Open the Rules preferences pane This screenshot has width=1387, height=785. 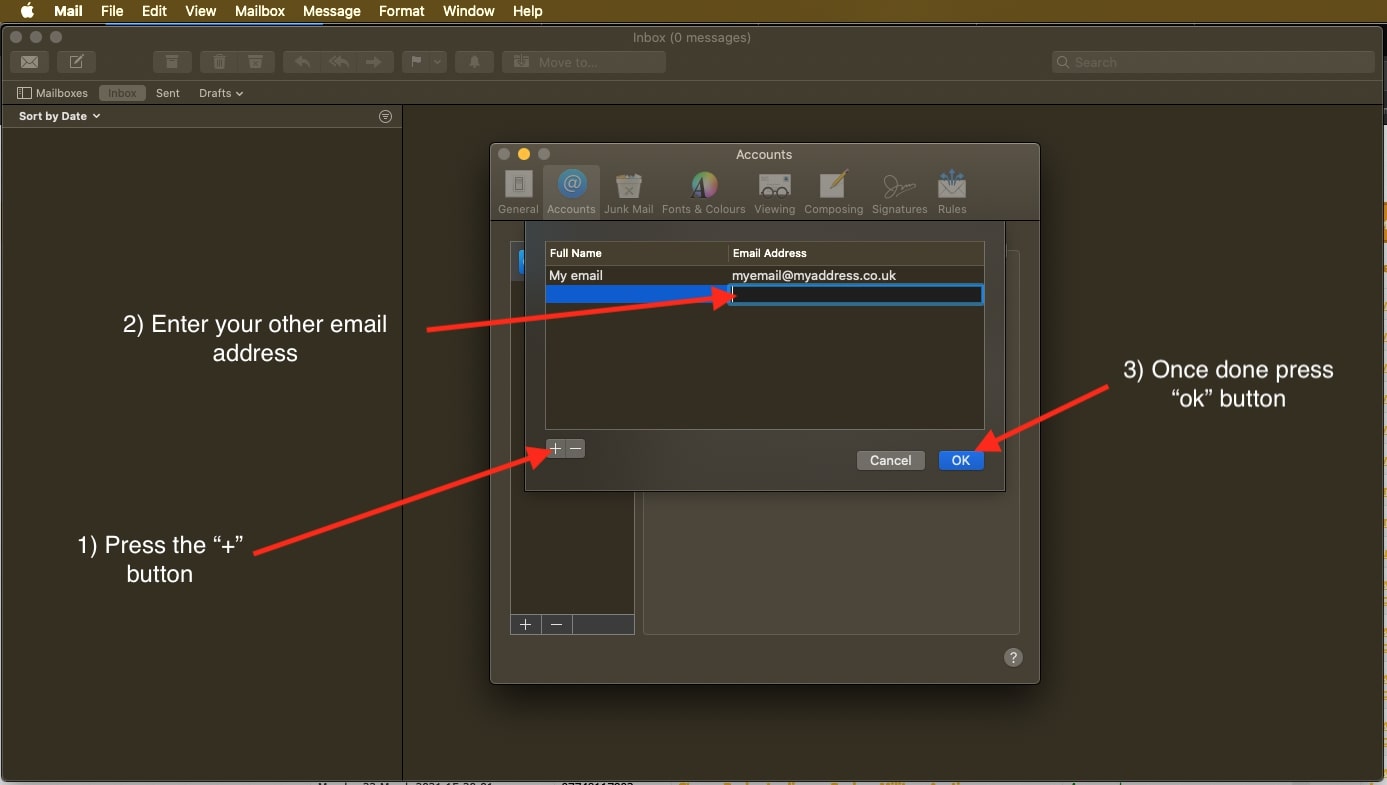pyautogui.click(x=951, y=191)
